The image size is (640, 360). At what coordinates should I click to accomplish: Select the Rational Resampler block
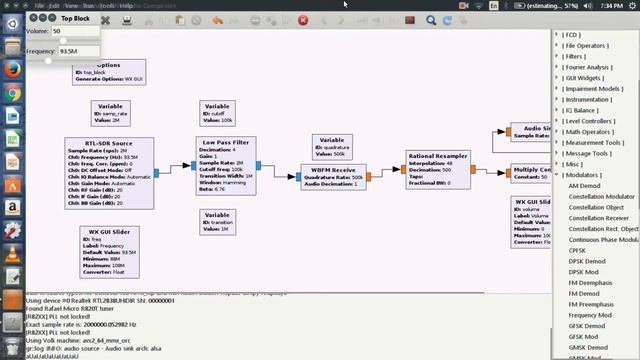point(438,169)
